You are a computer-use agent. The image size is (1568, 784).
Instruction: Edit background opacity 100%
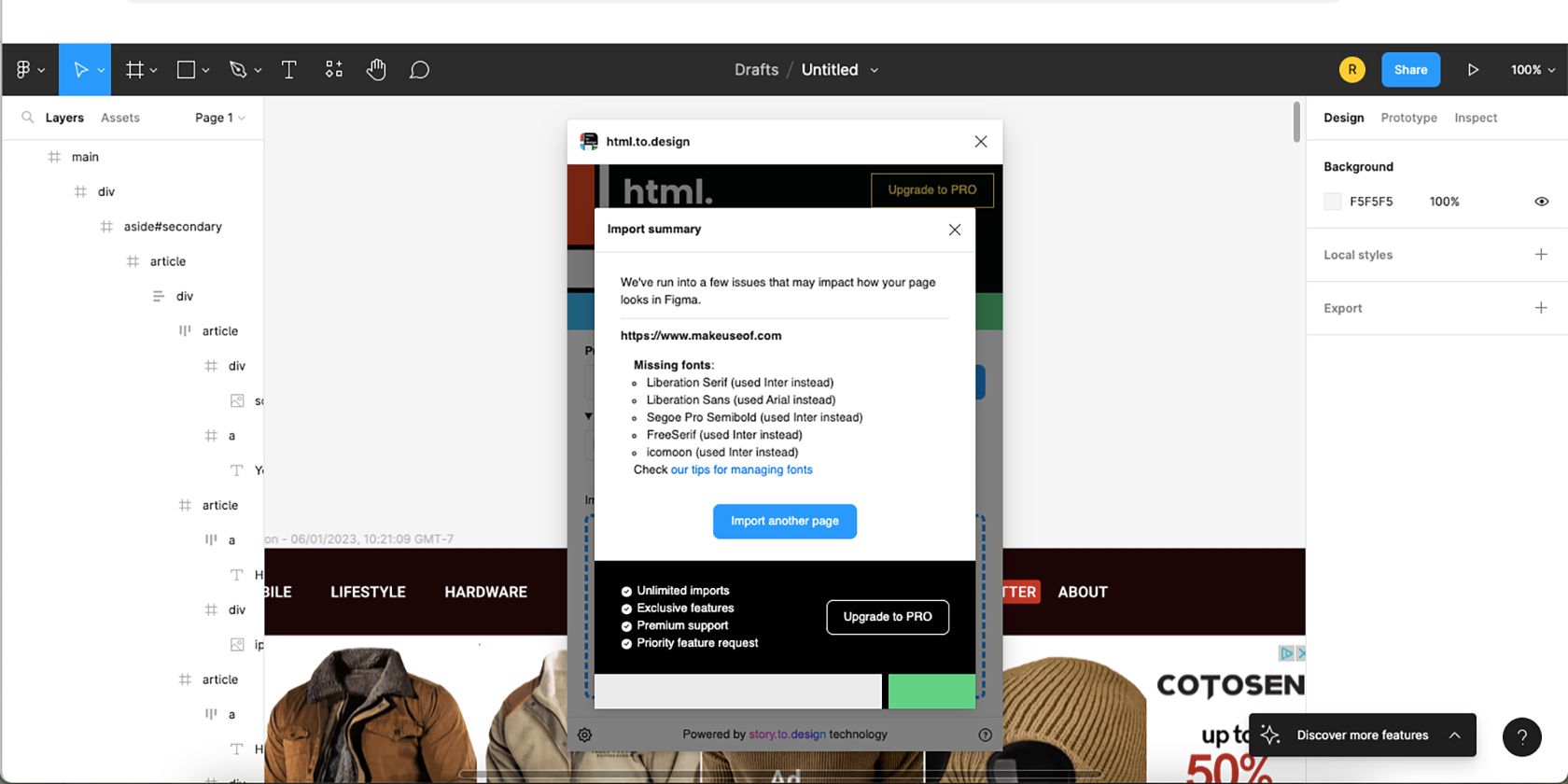point(1444,202)
